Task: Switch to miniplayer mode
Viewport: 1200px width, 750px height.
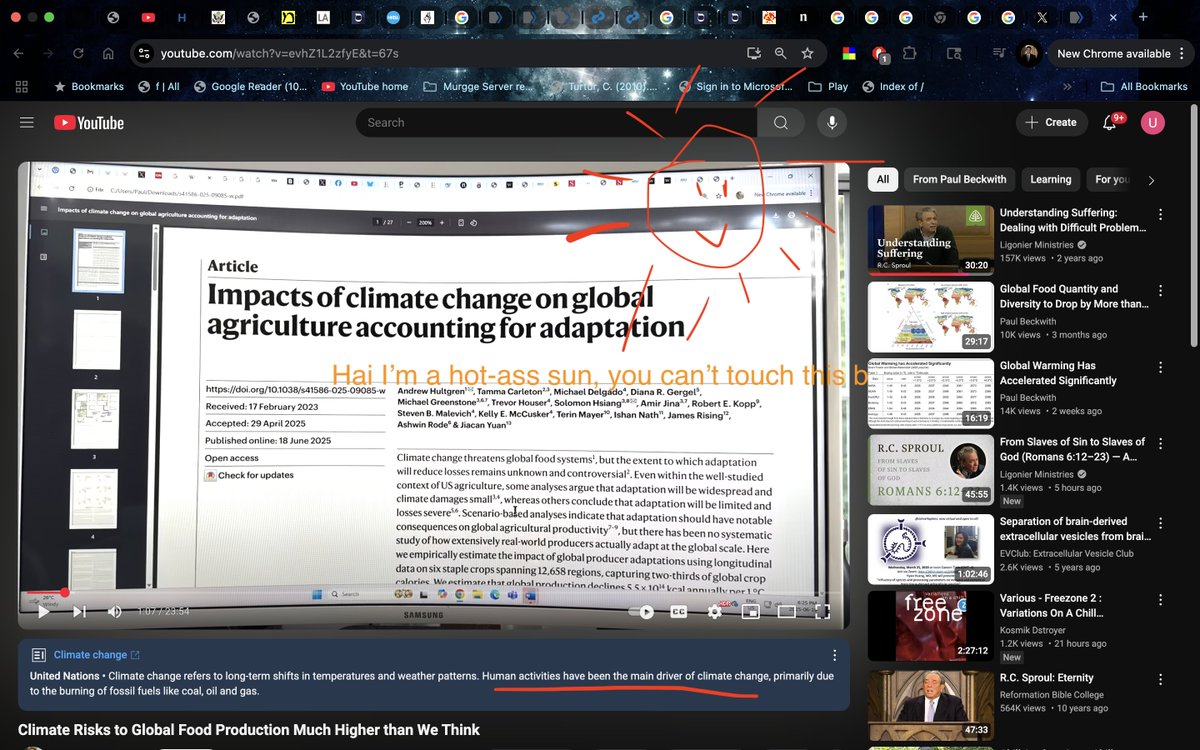Action: (750, 610)
